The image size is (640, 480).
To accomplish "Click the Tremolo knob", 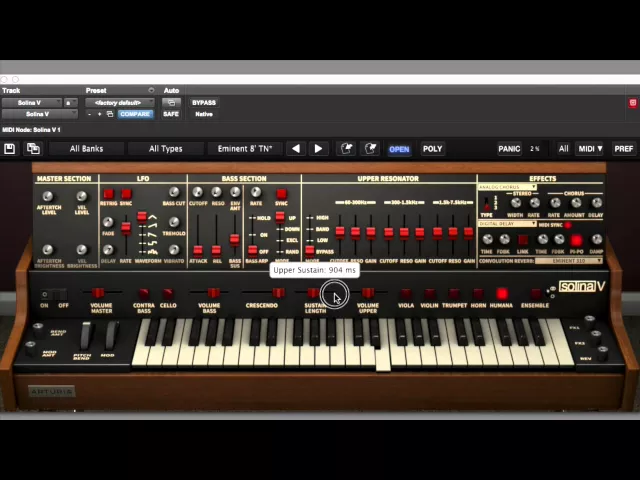I will point(174,222).
